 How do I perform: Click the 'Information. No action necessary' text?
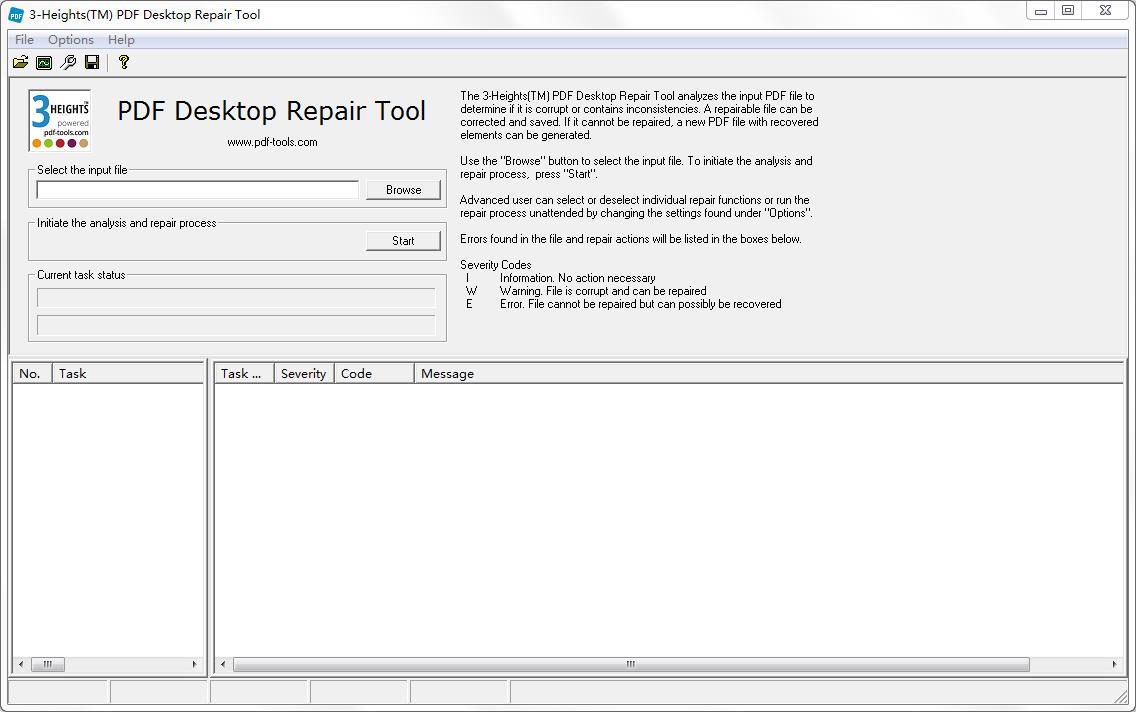[x=577, y=278]
